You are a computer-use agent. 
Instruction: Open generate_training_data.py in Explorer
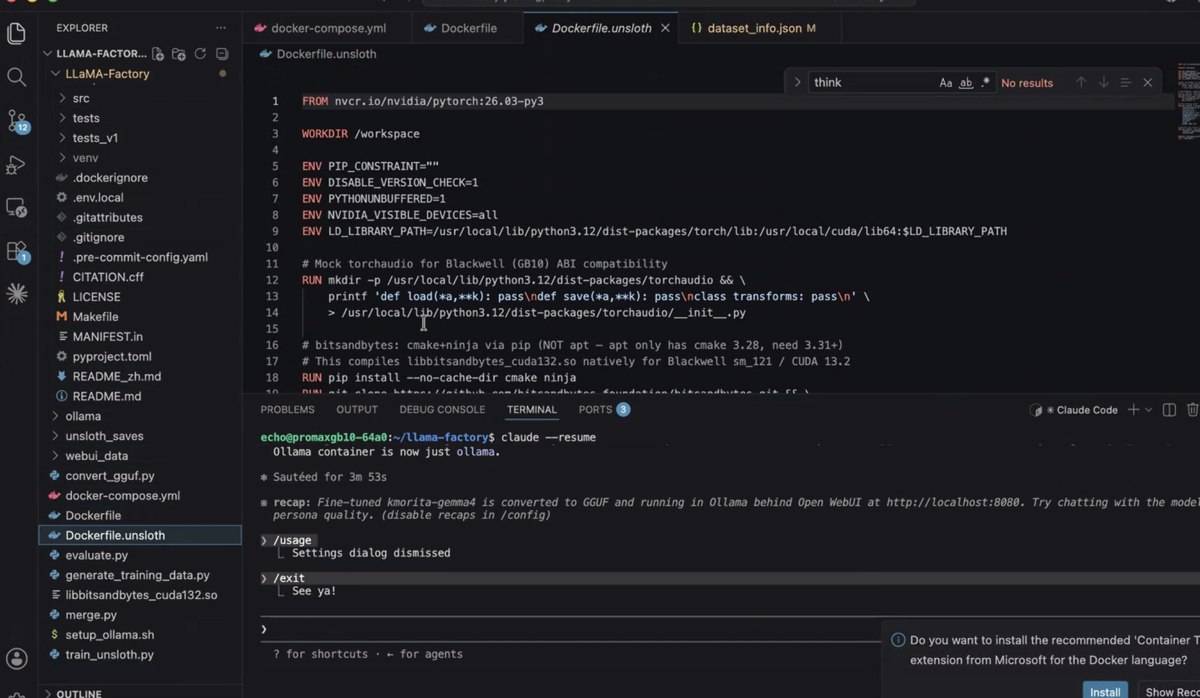(137, 575)
